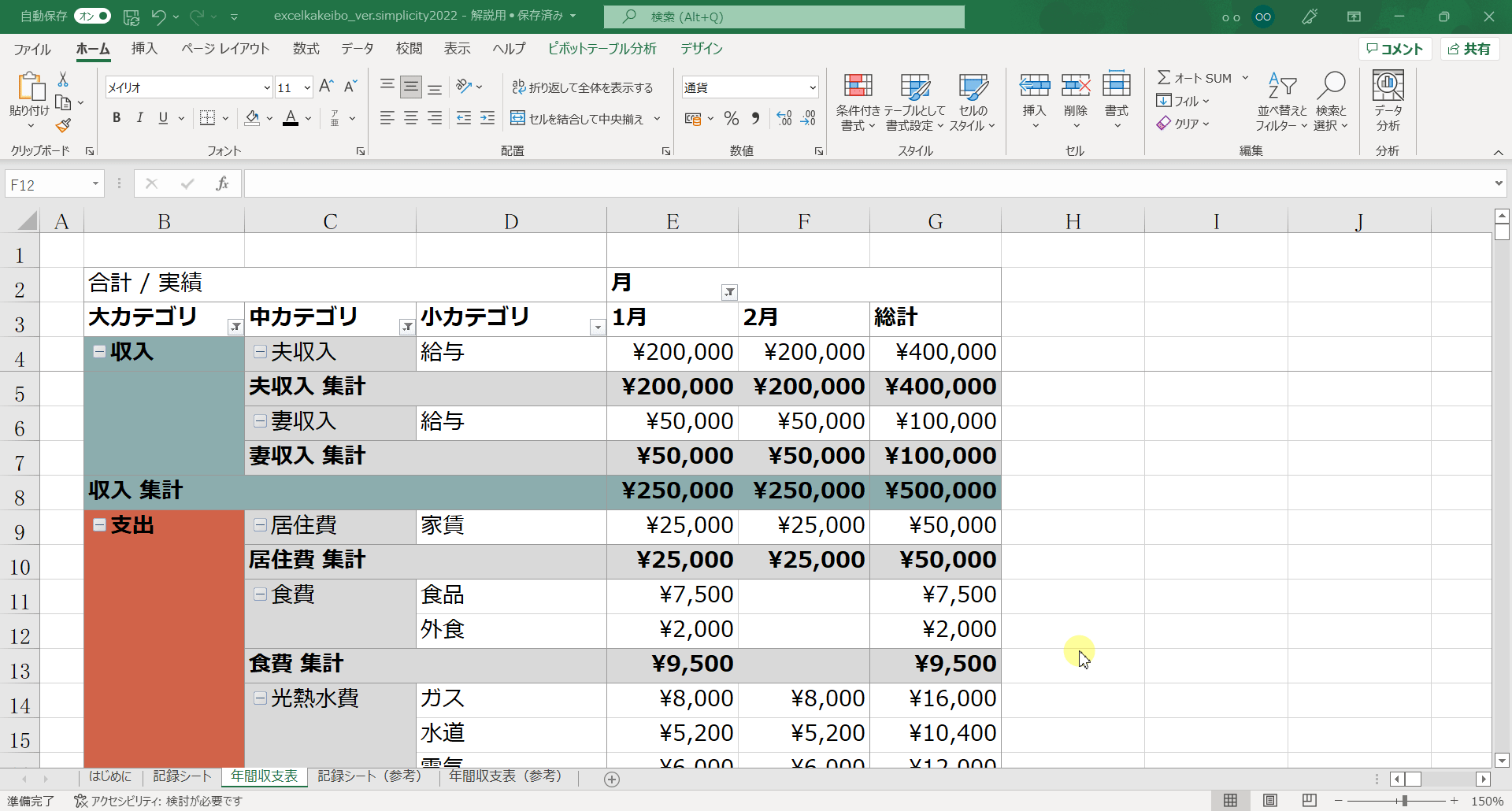Open the 小カテゴリ filter dropdown

coord(598,327)
